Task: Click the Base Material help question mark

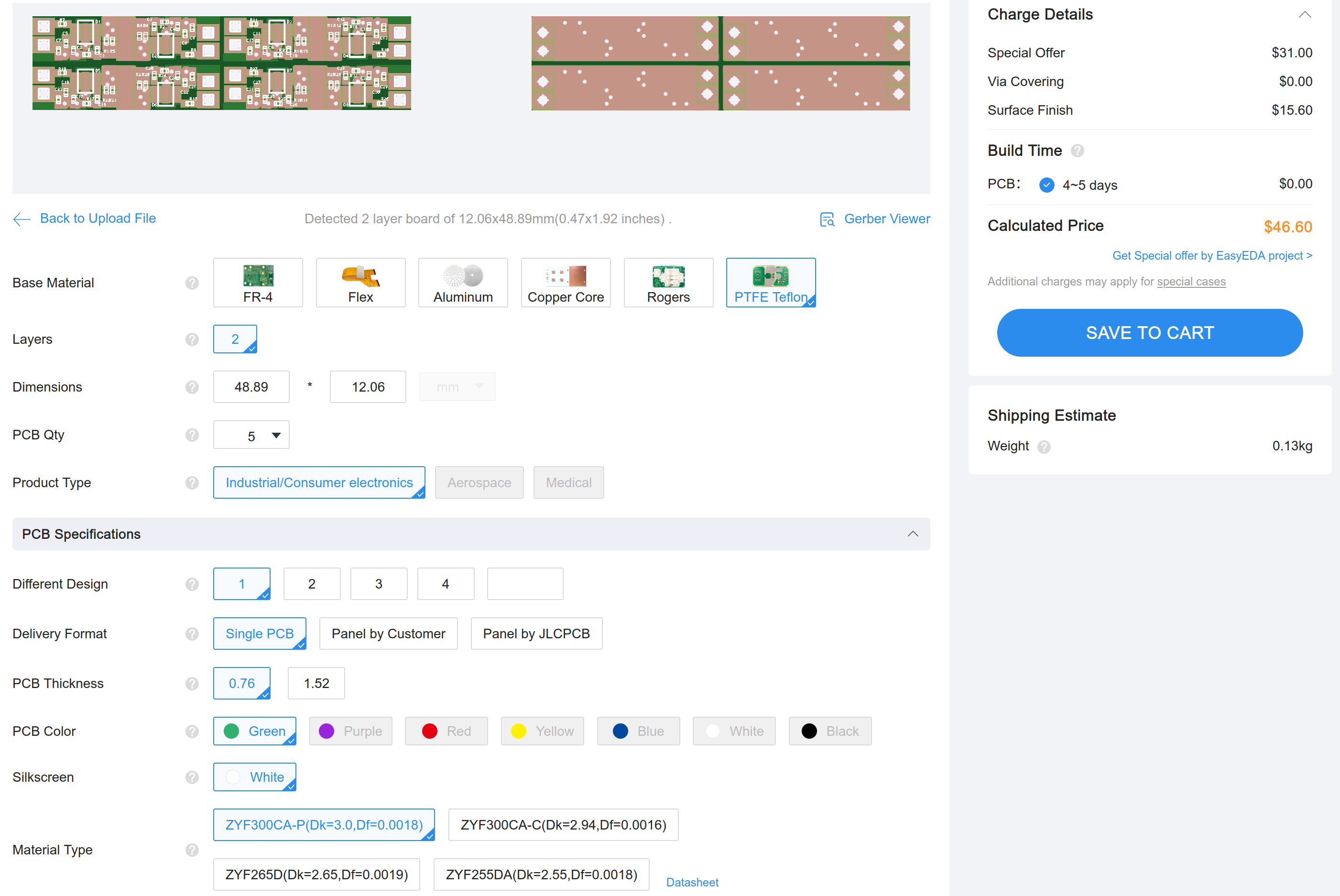Action: pyautogui.click(x=192, y=283)
